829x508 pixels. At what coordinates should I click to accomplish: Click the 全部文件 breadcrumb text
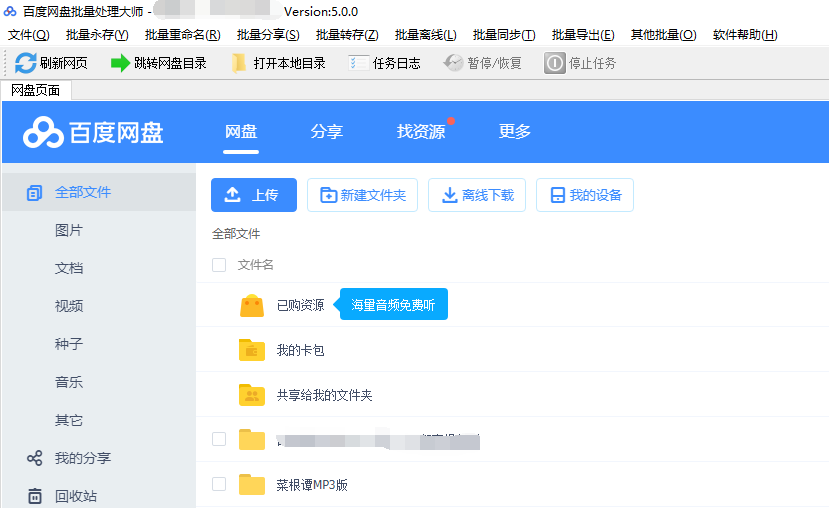click(236, 234)
